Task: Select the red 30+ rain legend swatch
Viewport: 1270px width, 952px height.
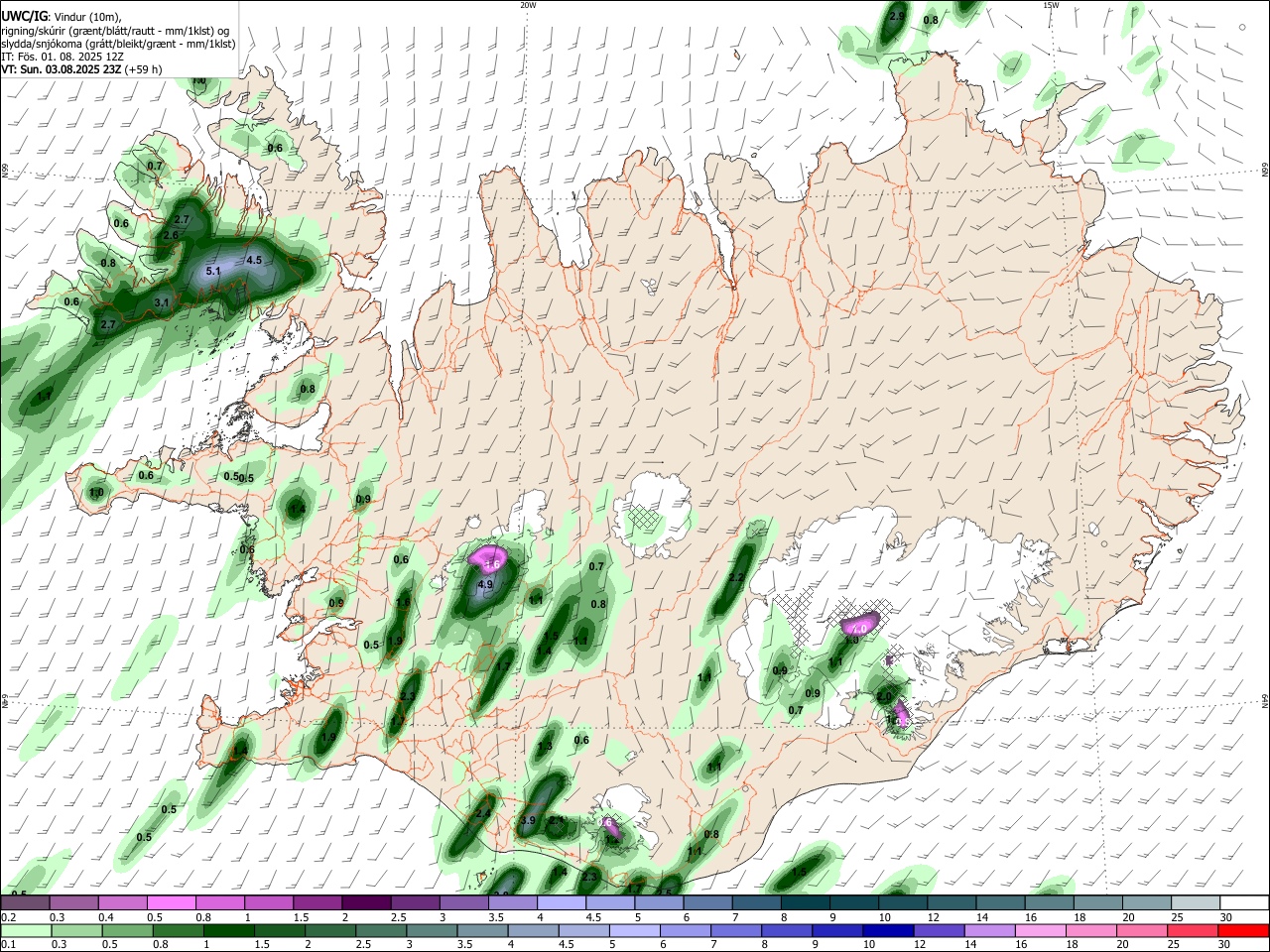Action: pyautogui.click(x=1243, y=930)
